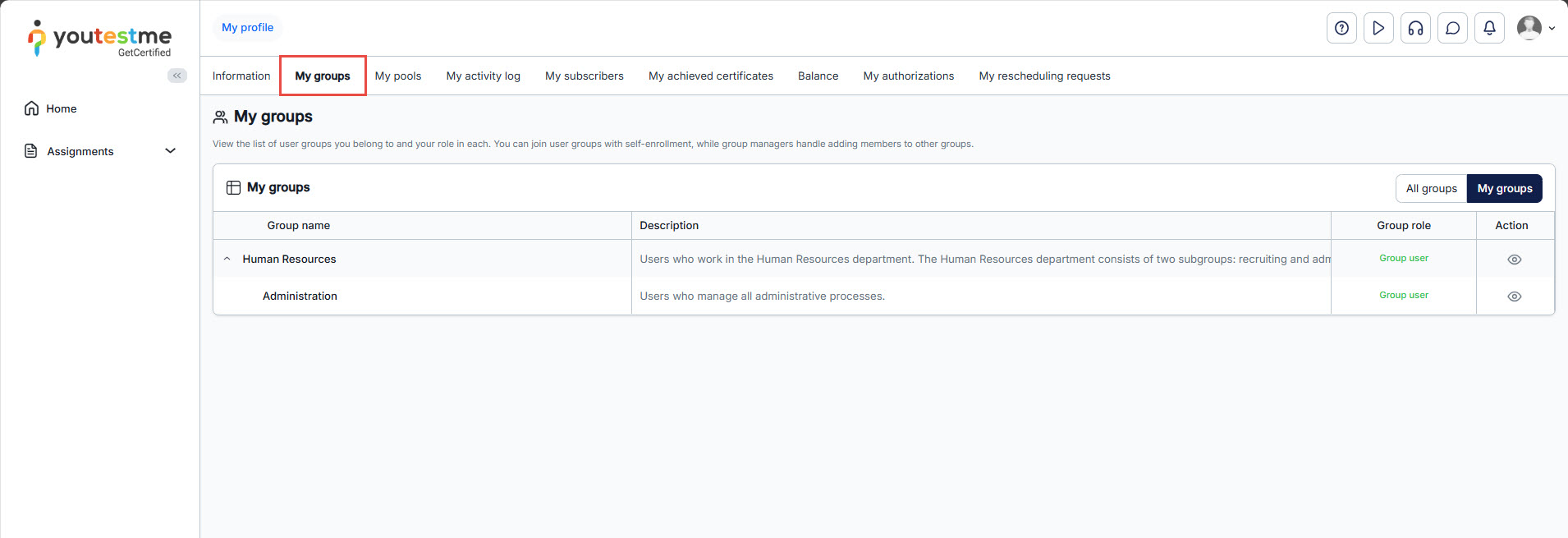
Task: Open the chat messages icon
Action: (x=1452, y=28)
